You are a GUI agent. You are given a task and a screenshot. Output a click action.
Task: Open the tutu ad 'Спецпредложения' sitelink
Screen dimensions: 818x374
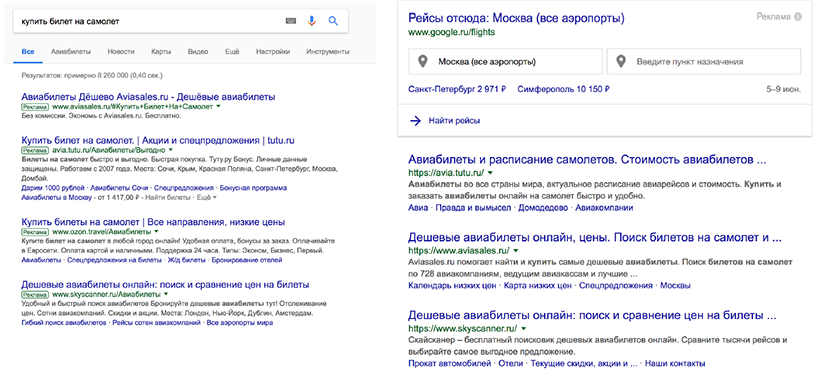(184, 188)
